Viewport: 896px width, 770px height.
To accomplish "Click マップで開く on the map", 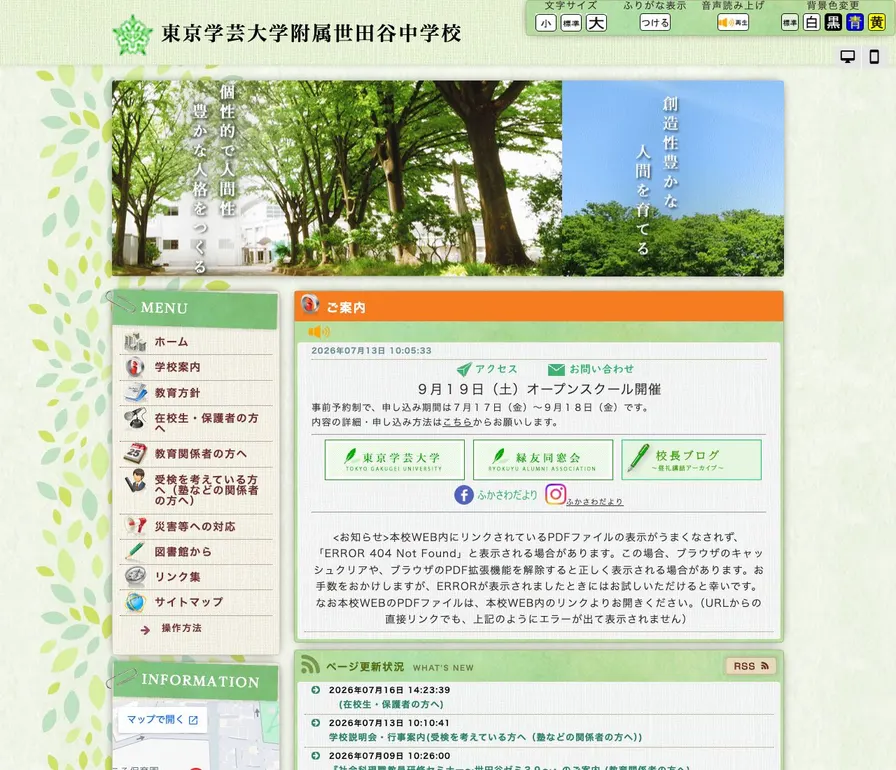I will (x=162, y=720).
